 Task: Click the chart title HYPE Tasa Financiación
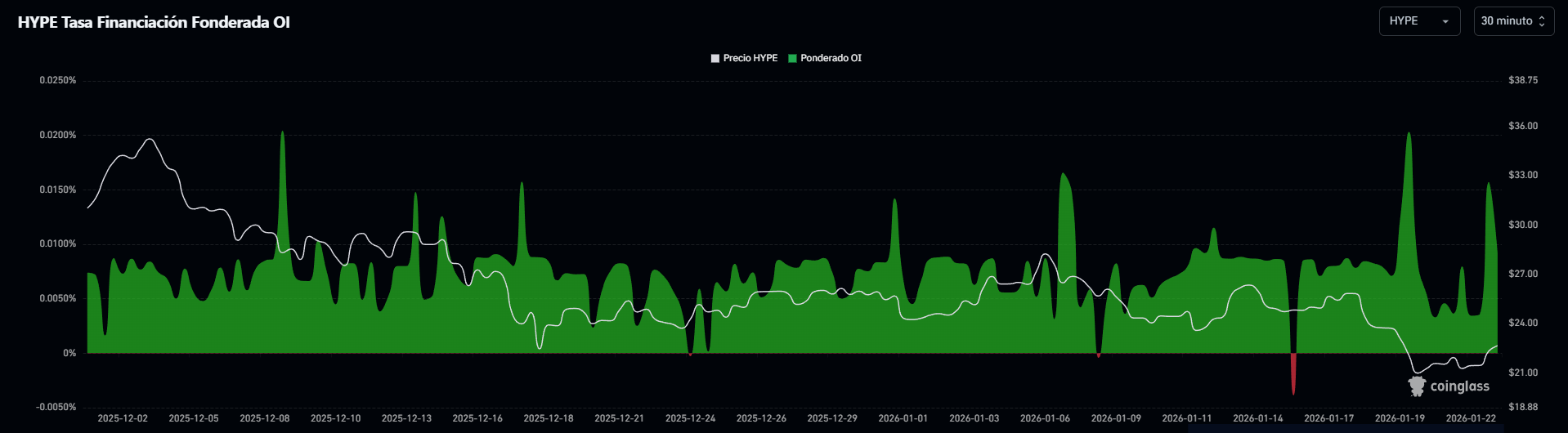[x=154, y=22]
